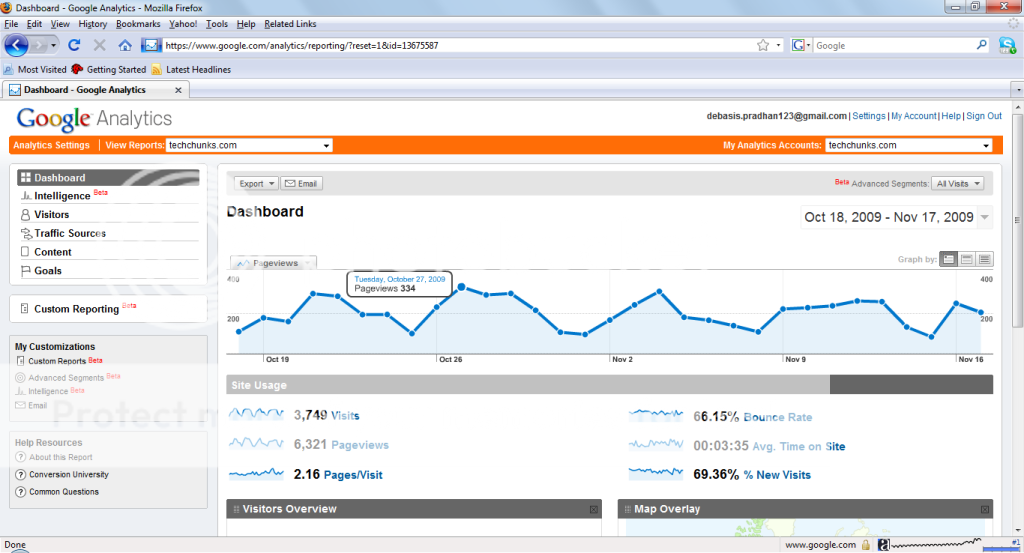1024x553 pixels.
Task: Open the Visits site usage link
Action: tap(345, 415)
